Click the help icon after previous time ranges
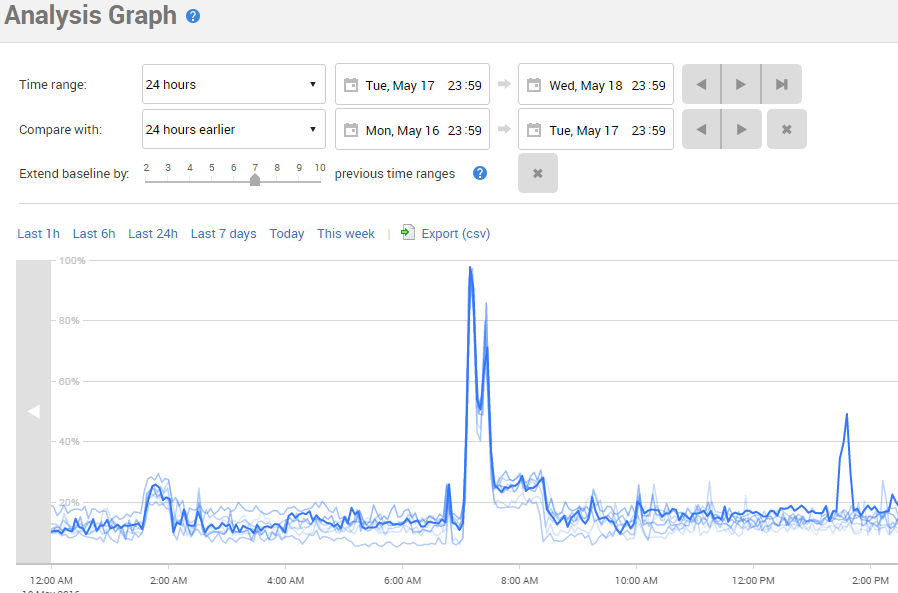The height and width of the screenshot is (593, 898). coord(479,173)
